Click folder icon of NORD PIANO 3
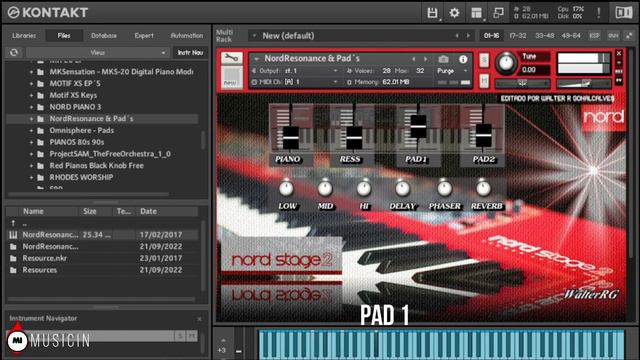 click(40, 107)
